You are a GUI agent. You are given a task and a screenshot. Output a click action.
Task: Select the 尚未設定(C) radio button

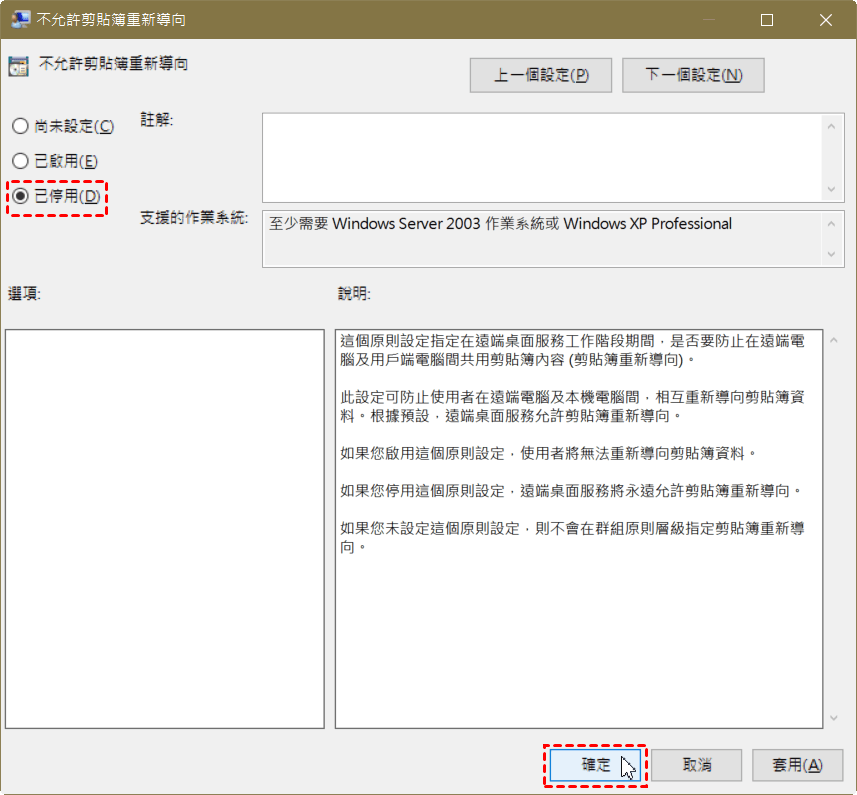click(19, 126)
